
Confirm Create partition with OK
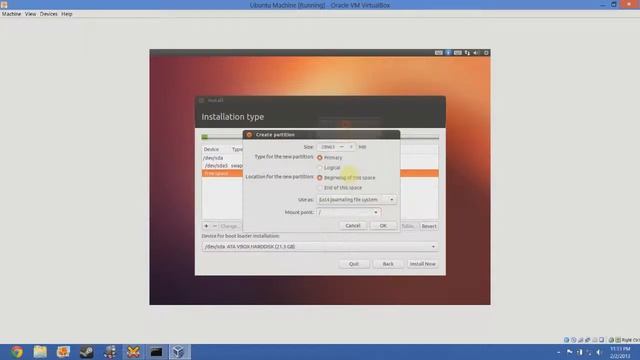point(383,226)
